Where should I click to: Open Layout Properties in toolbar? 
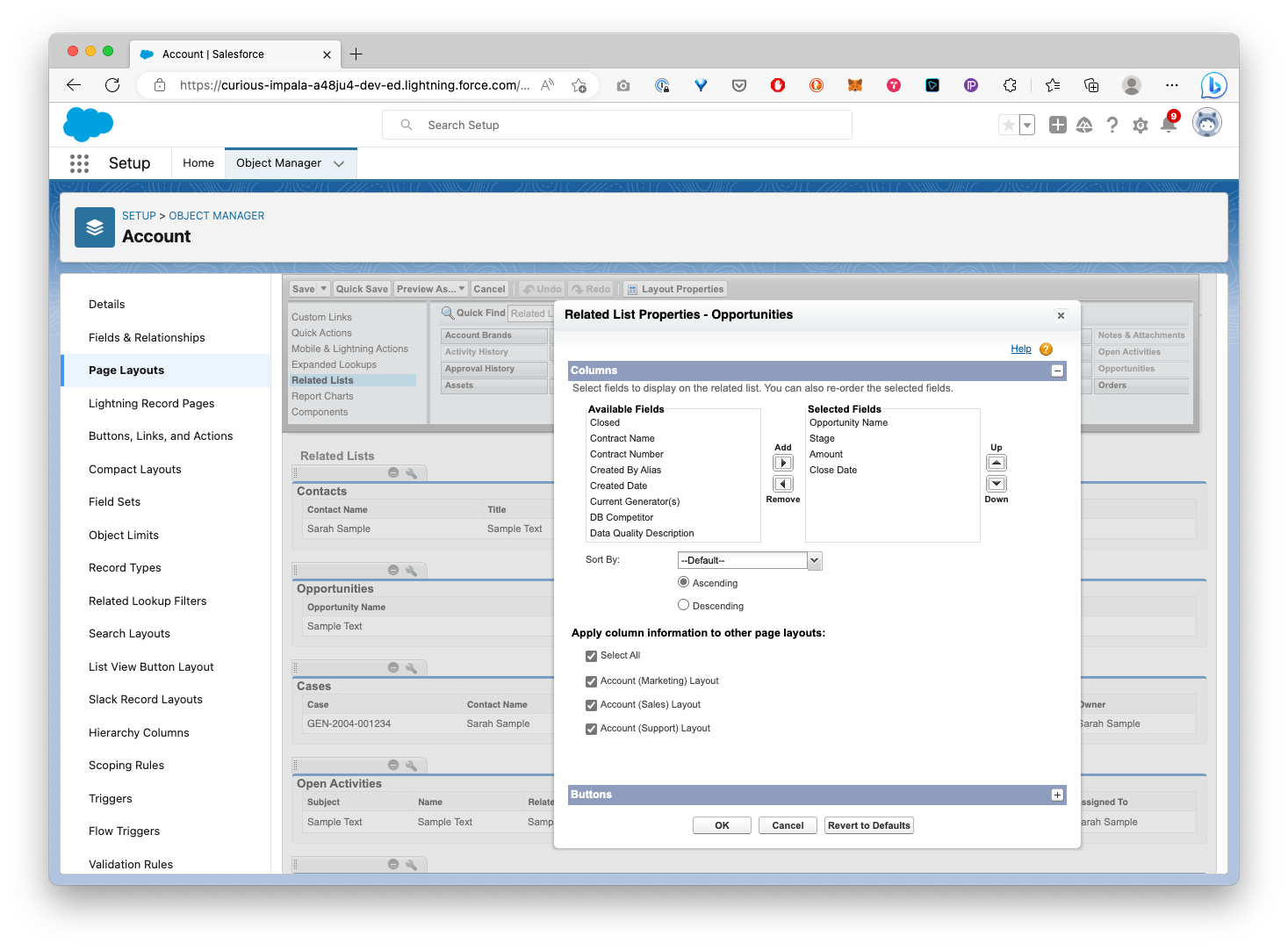pyautogui.click(x=676, y=289)
